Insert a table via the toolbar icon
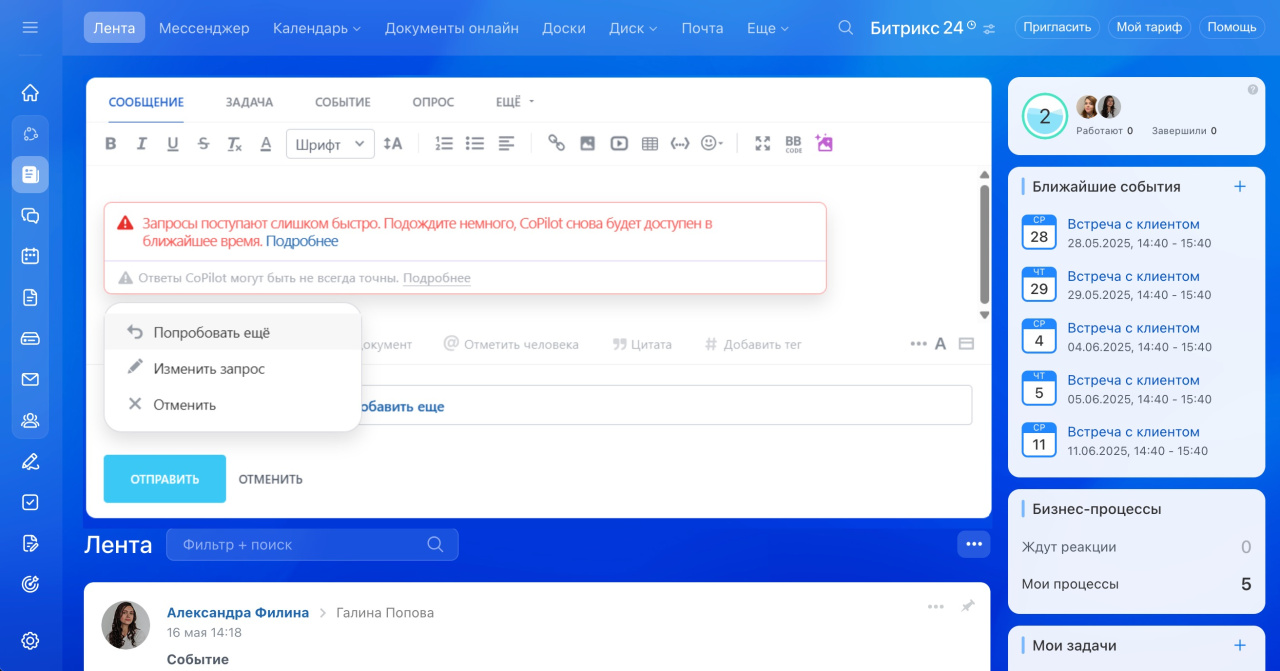Image resolution: width=1280 pixels, height=671 pixels. tap(650, 144)
